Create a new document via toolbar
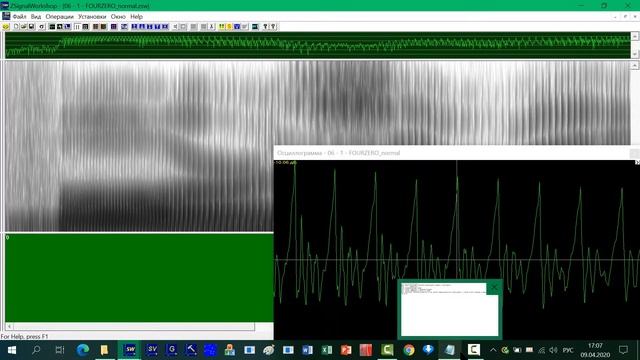 click(x=16, y=27)
